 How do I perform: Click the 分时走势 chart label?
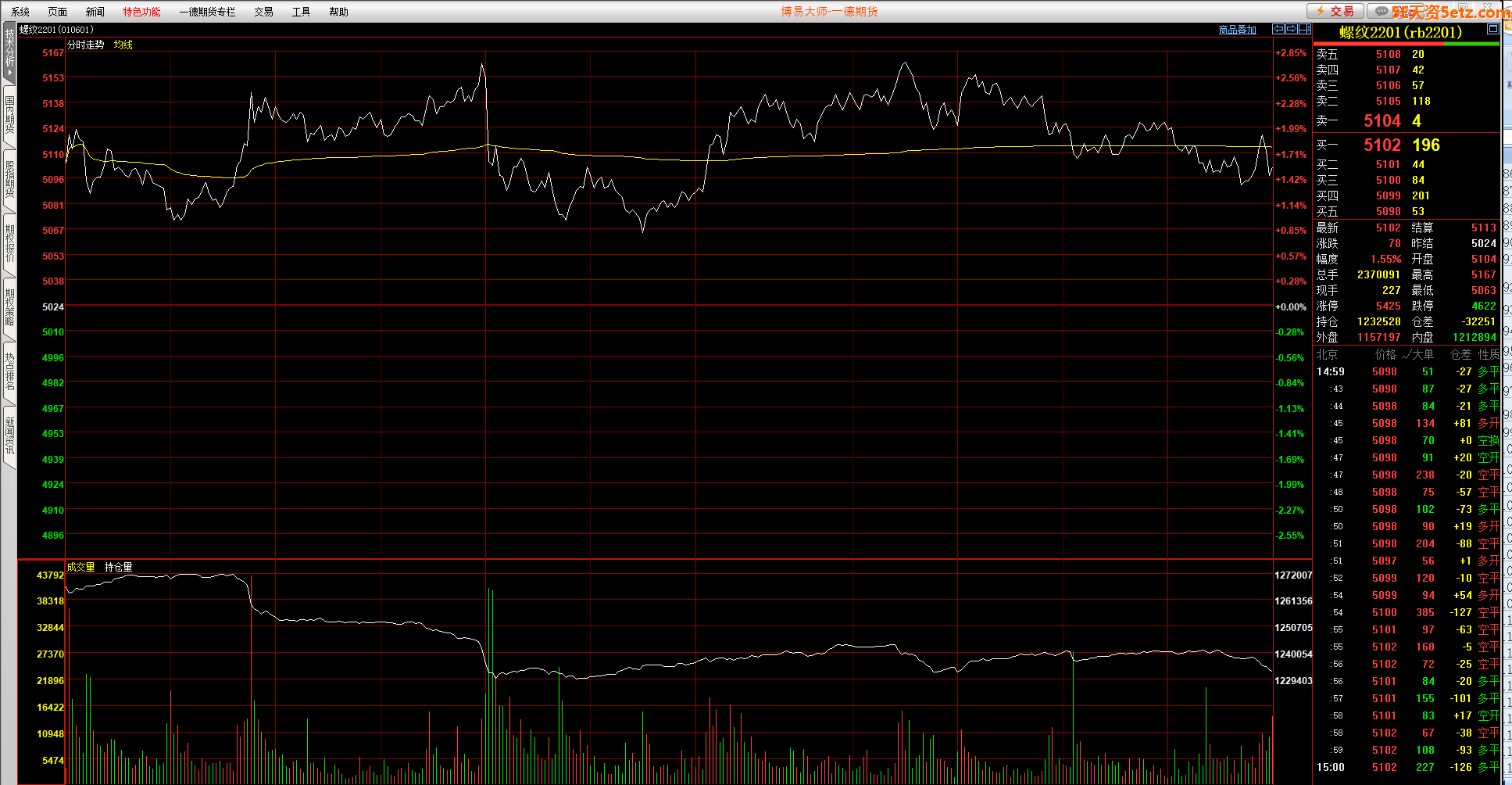[86, 45]
